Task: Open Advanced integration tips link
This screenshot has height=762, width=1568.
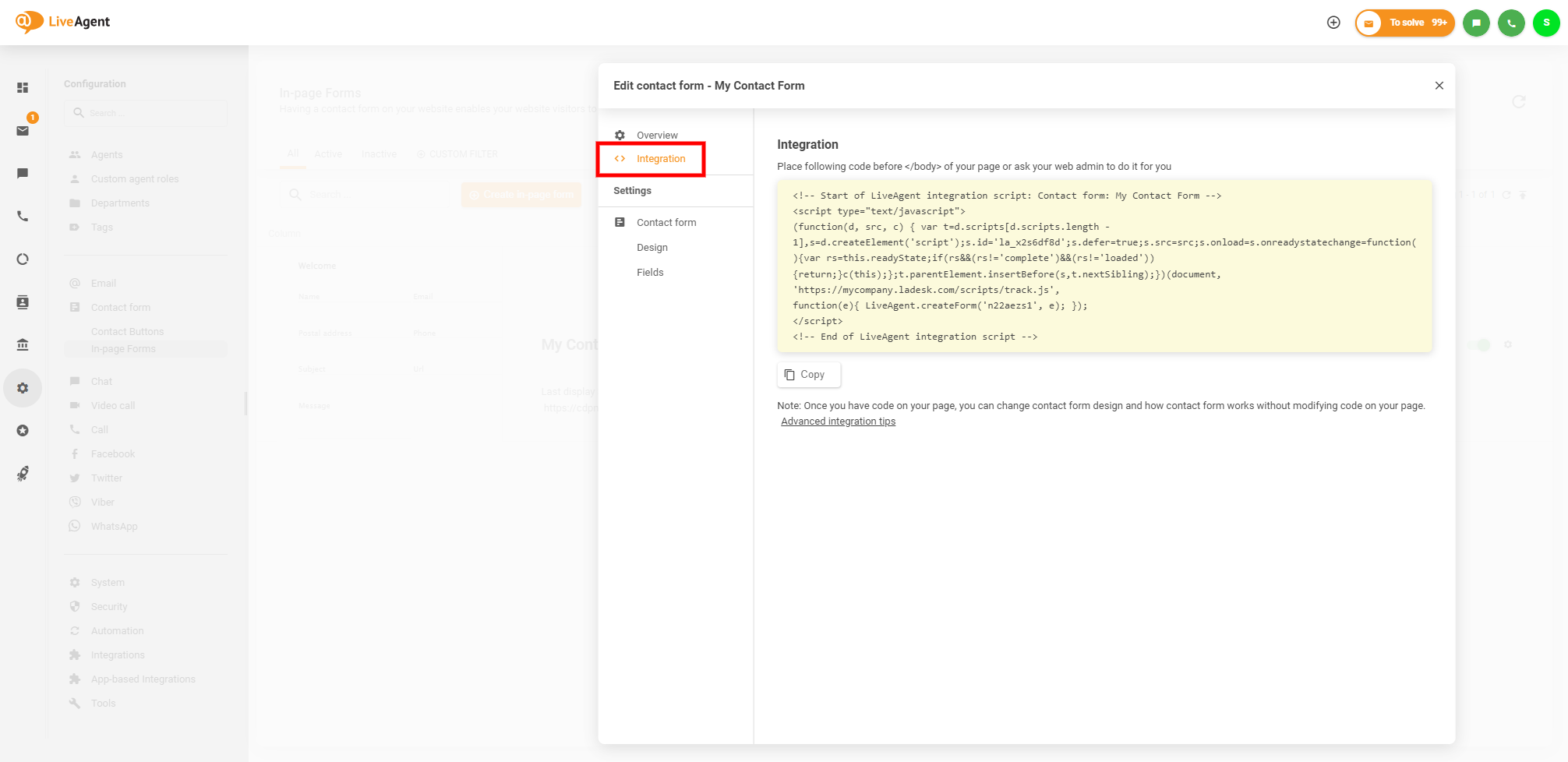Action: point(838,422)
